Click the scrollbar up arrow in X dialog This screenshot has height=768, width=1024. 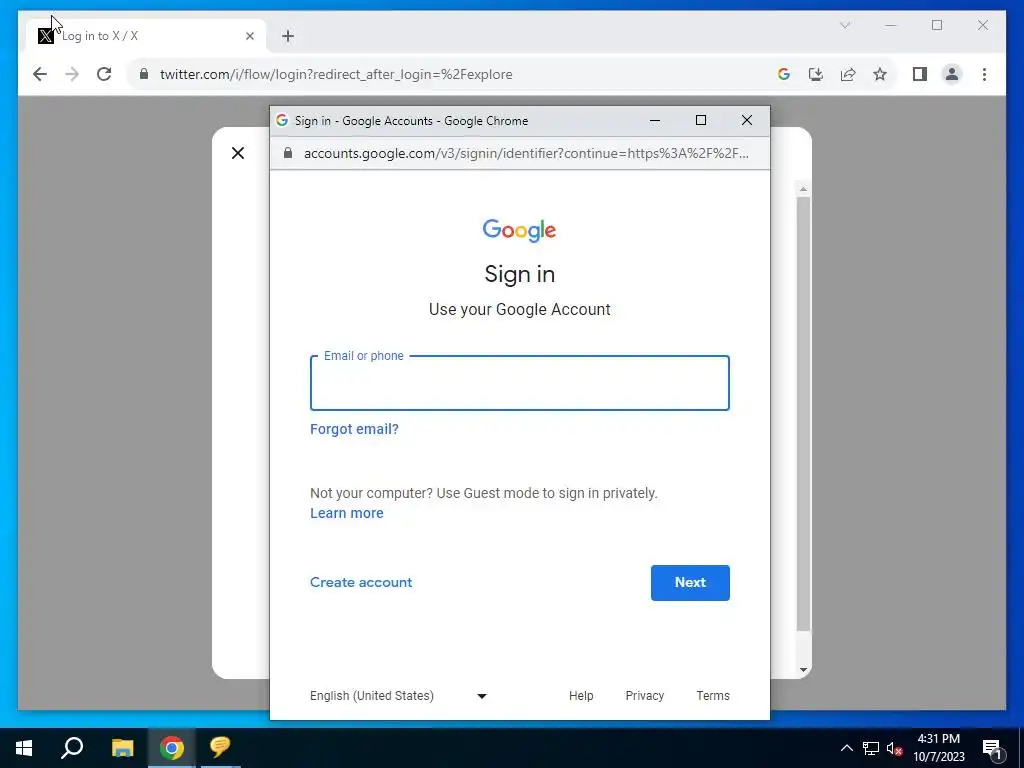(803, 189)
